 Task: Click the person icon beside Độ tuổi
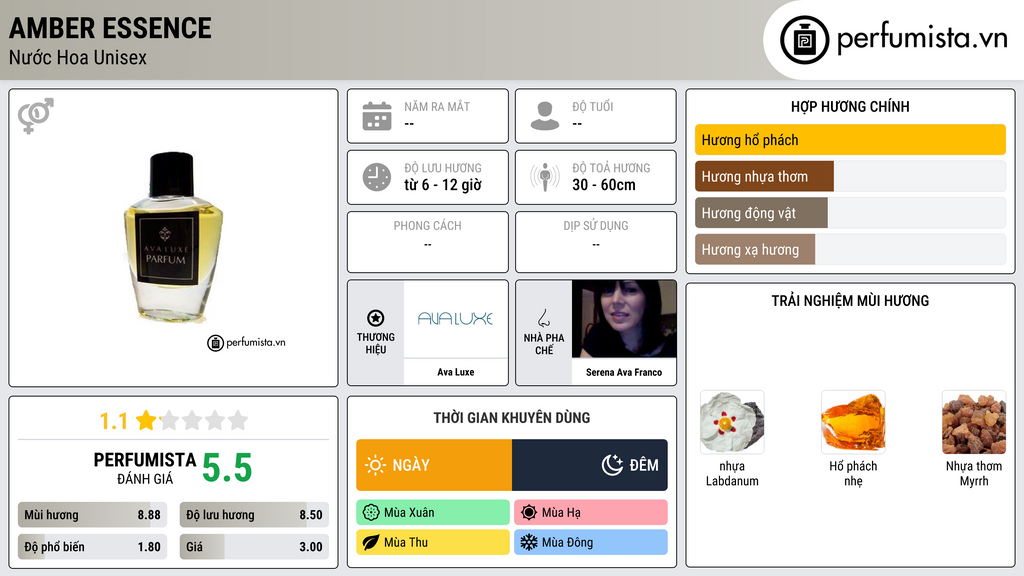pyautogui.click(x=545, y=116)
